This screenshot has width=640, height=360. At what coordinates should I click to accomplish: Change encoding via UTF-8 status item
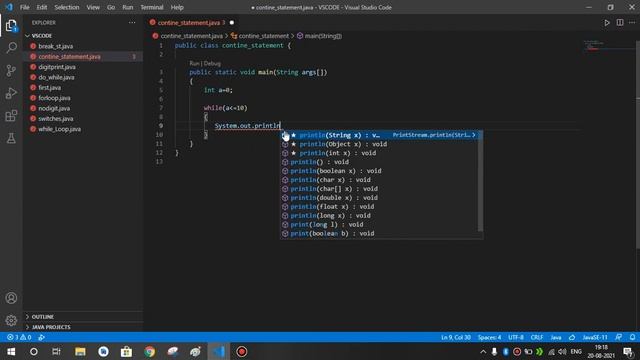point(516,338)
